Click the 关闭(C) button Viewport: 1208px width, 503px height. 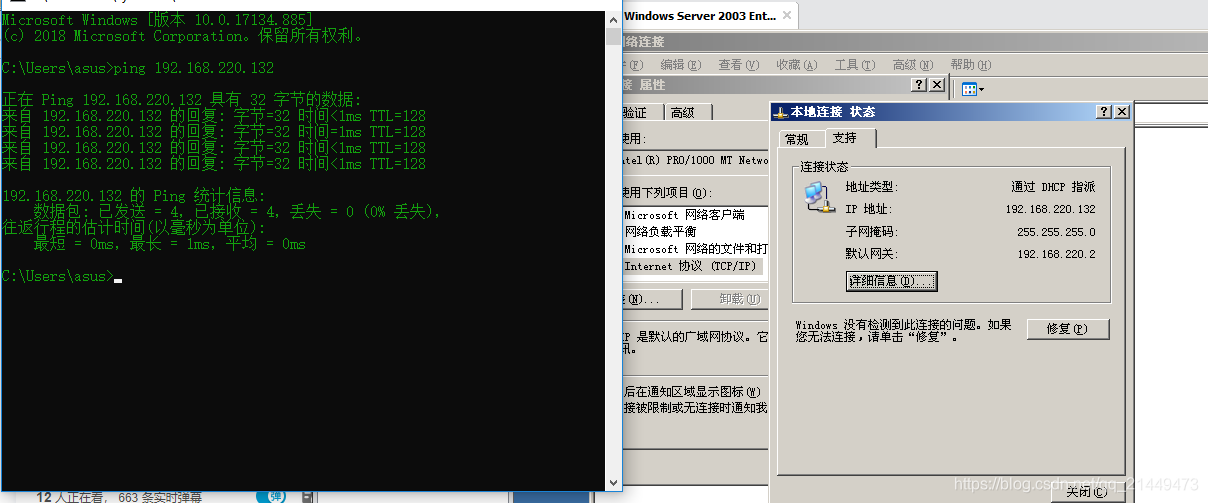[x=1085, y=491]
